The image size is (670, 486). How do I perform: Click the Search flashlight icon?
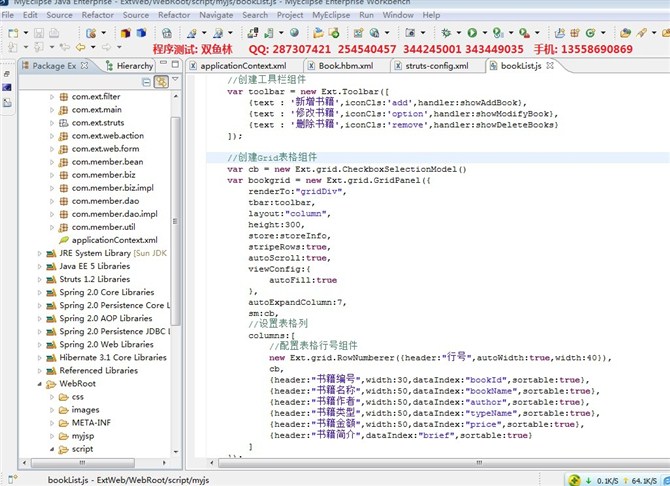[x=641, y=33]
